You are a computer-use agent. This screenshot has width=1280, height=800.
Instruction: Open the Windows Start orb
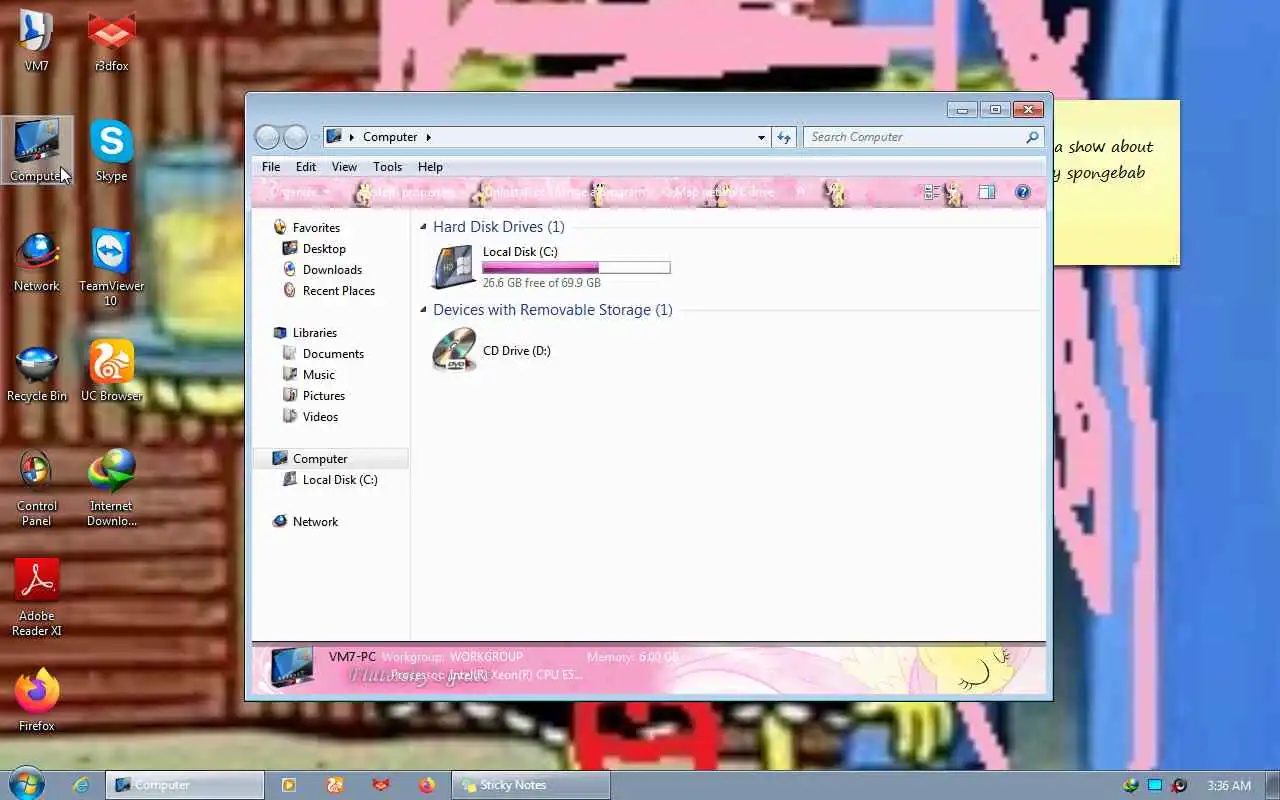click(25, 785)
